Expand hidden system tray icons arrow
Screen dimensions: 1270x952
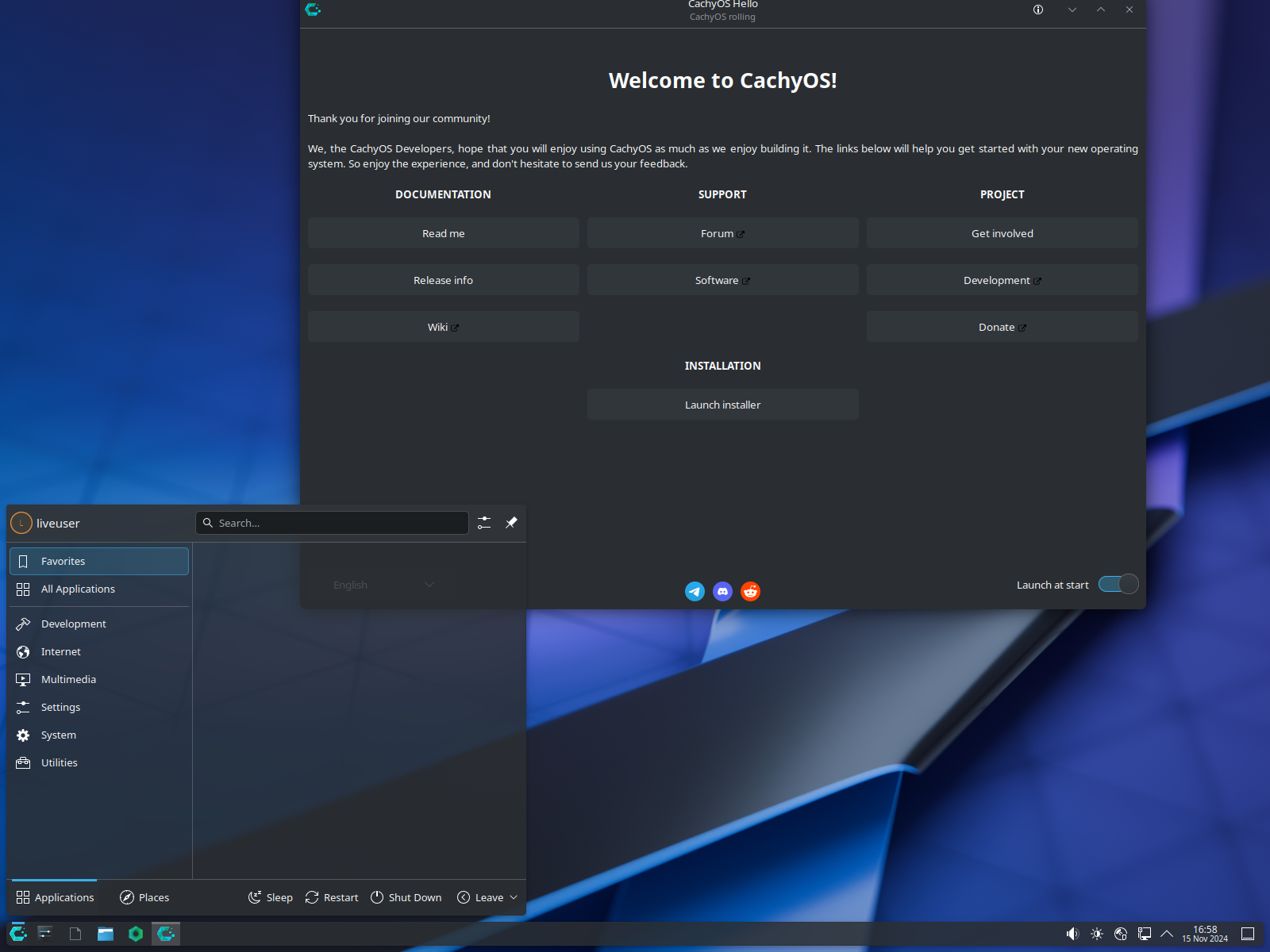coord(1167,934)
